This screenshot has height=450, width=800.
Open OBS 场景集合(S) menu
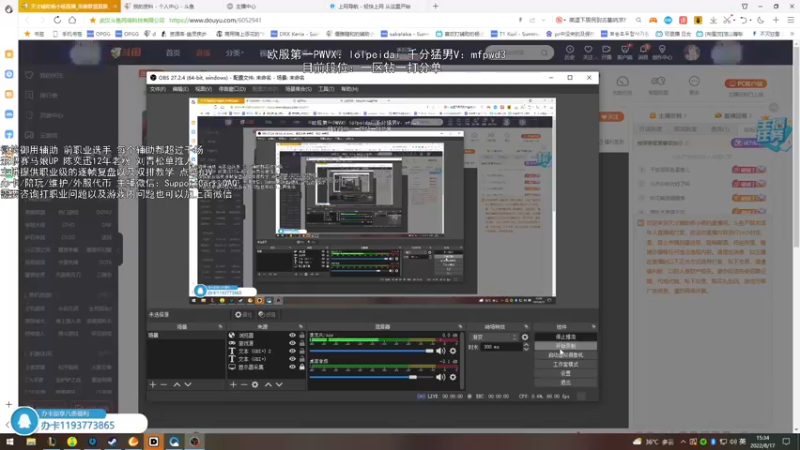(x=298, y=89)
